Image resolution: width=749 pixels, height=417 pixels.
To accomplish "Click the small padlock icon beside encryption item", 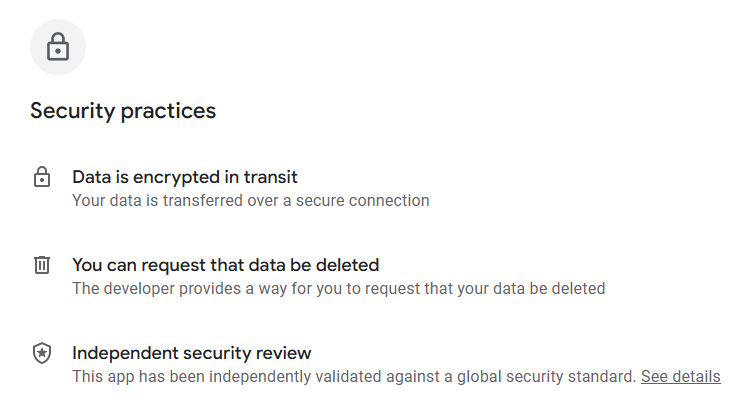I will click(x=42, y=178).
